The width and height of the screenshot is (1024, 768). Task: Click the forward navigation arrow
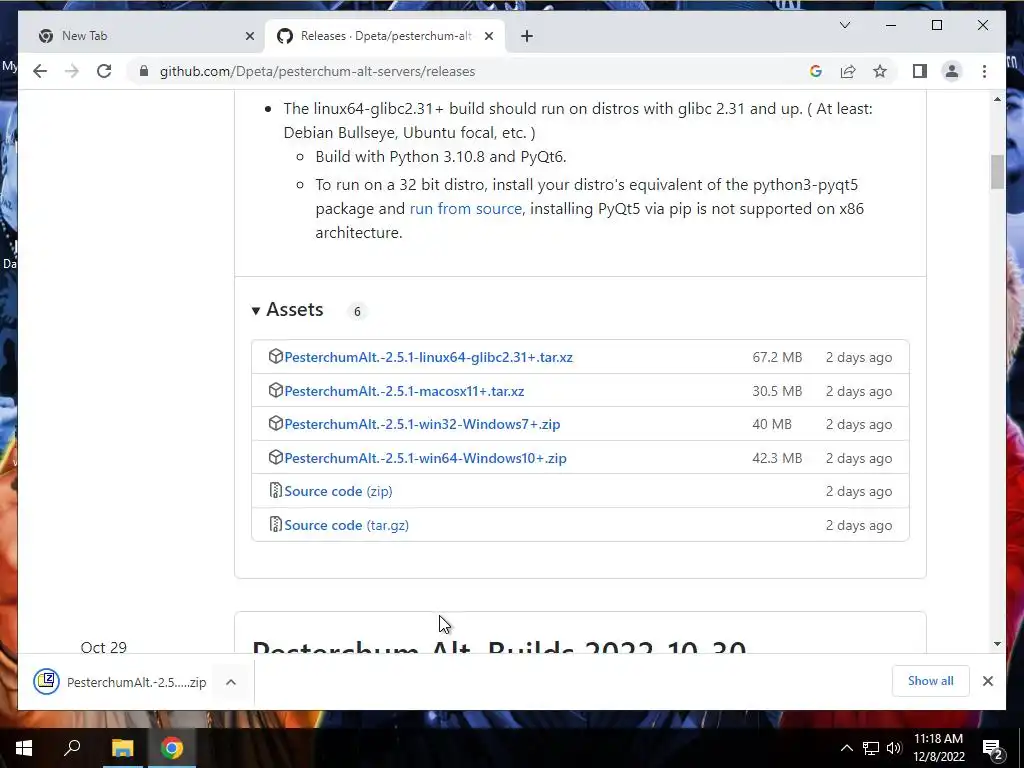pos(72,71)
